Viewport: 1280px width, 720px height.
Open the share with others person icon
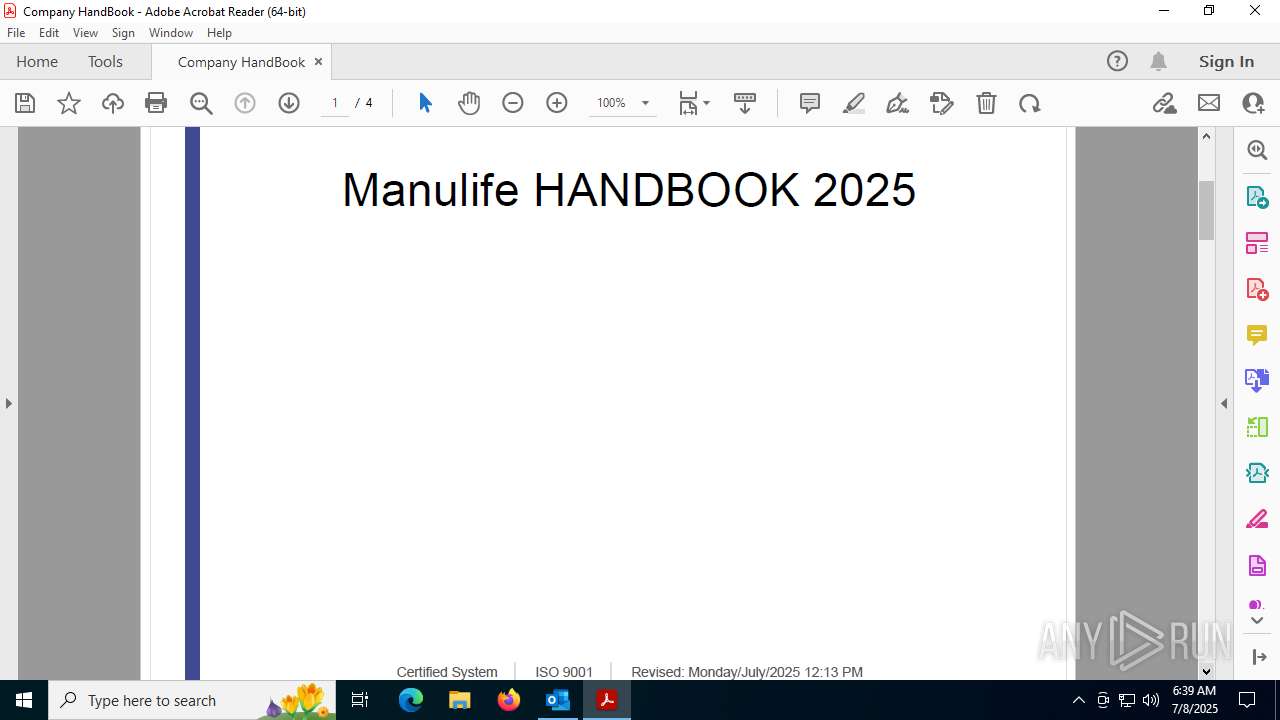pos(1253,103)
